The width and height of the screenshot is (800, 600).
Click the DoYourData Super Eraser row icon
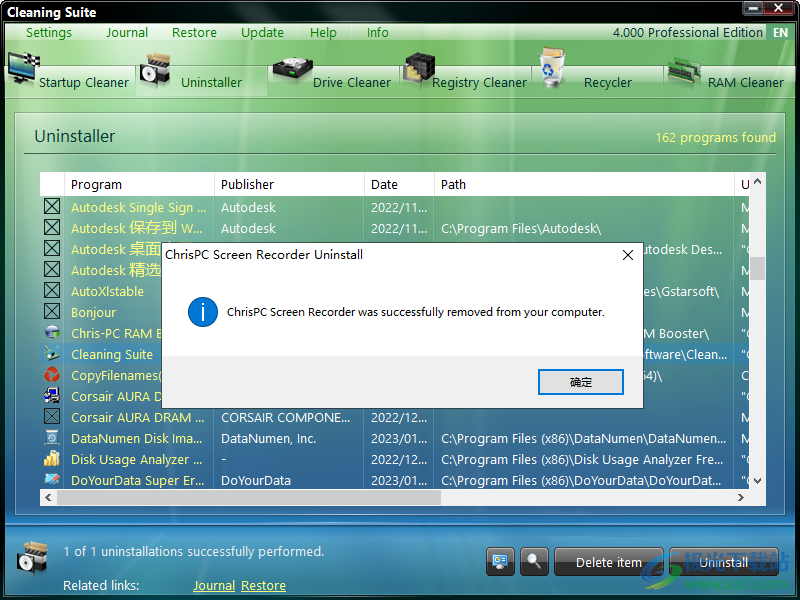click(x=52, y=480)
